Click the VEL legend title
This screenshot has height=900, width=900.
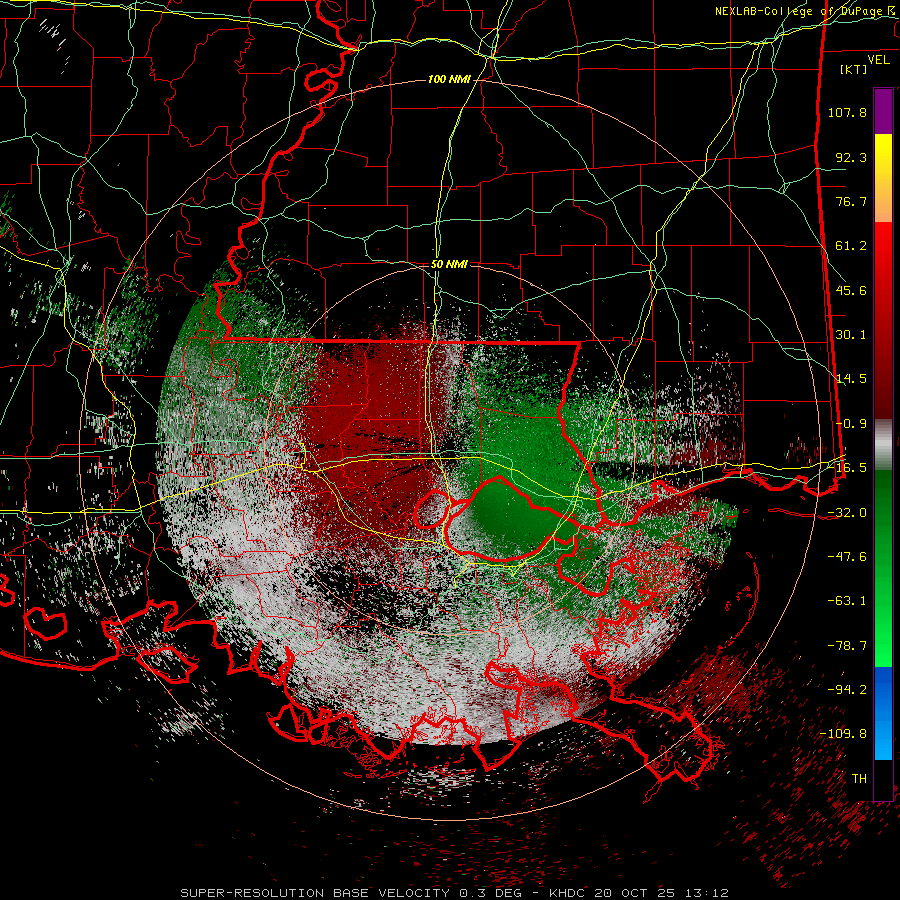coord(878,60)
